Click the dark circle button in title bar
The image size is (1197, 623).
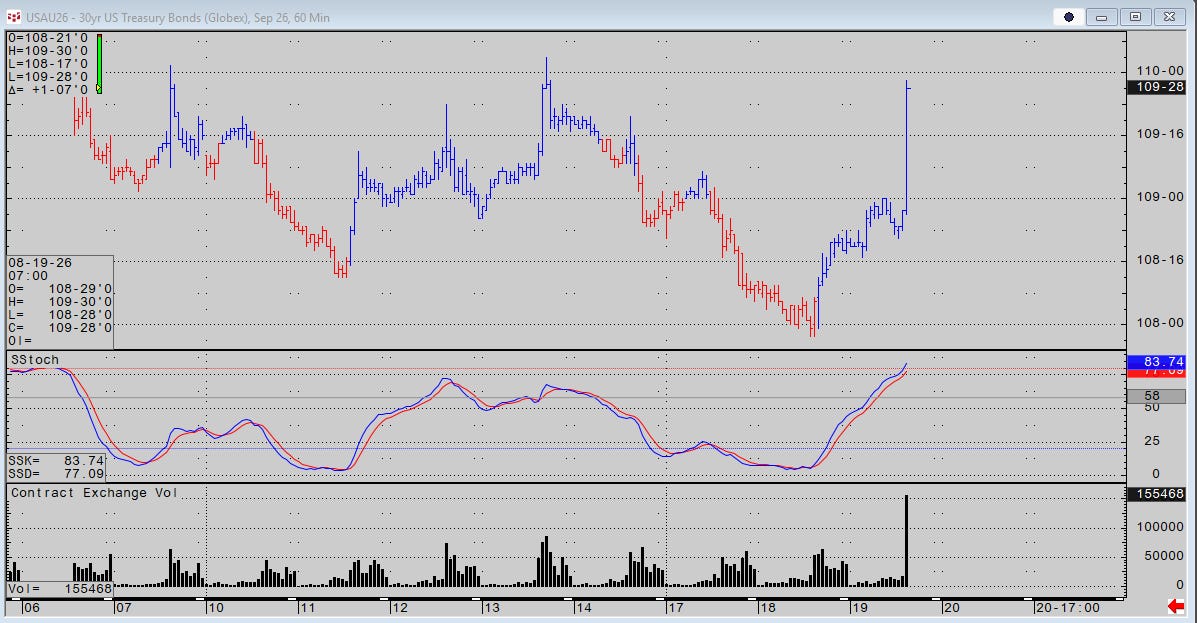click(1069, 17)
